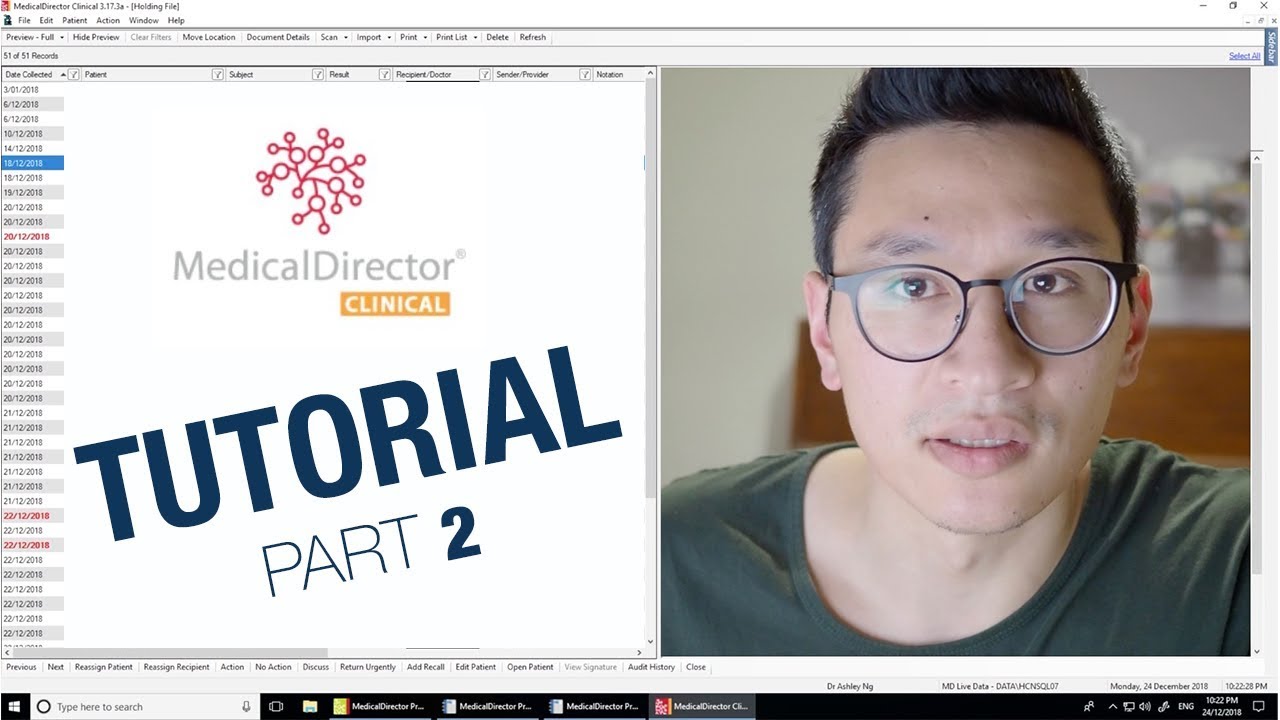The height and width of the screenshot is (720, 1280).
Task: Expand the Scan dropdown arrow
Action: (346, 37)
